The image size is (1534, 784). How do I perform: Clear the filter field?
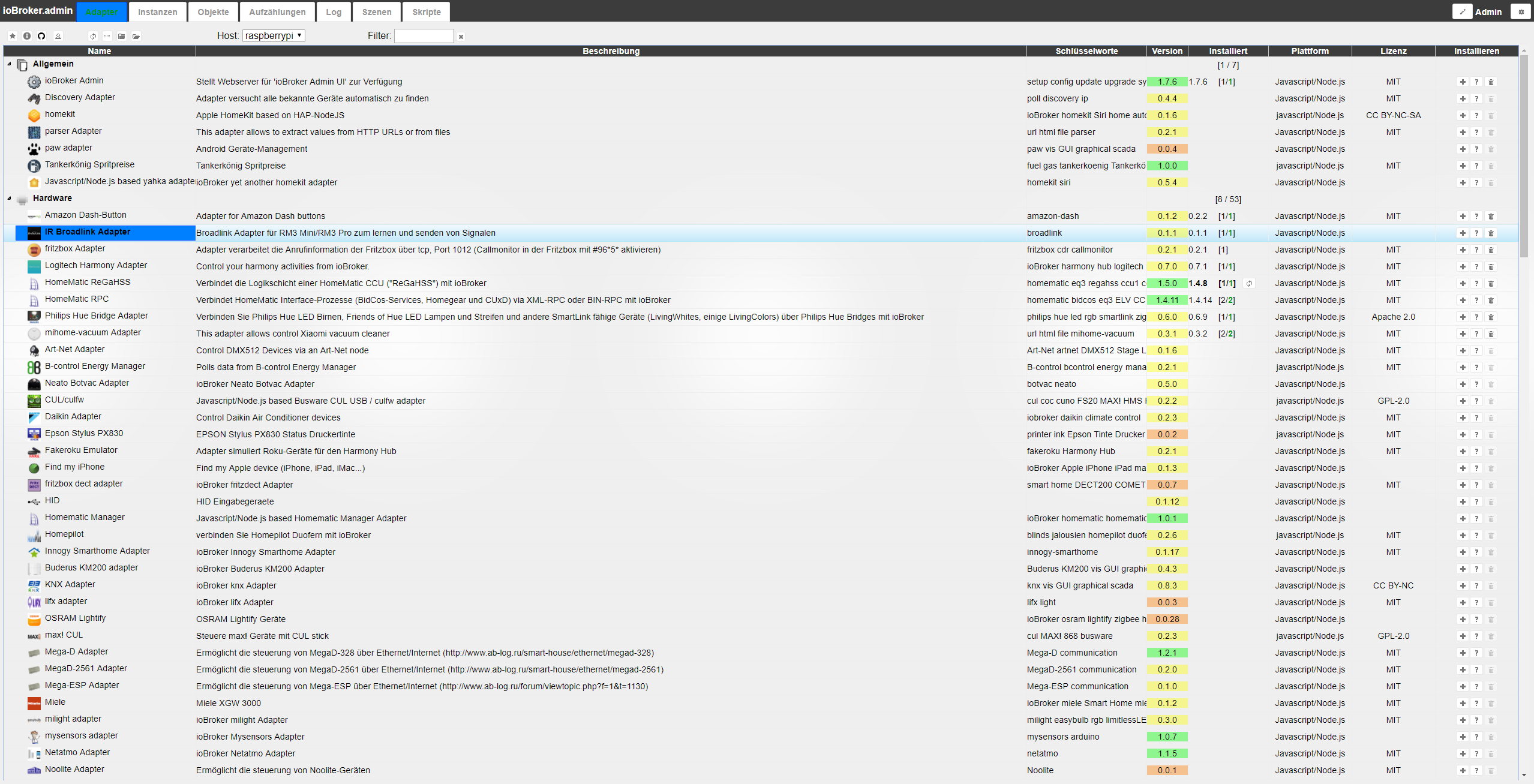pos(461,37)
